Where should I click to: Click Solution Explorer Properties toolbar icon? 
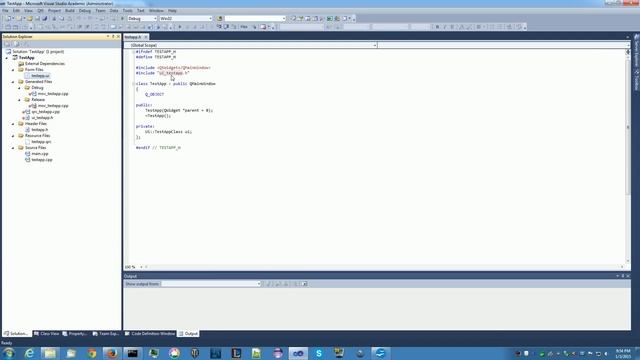[7, 44]
